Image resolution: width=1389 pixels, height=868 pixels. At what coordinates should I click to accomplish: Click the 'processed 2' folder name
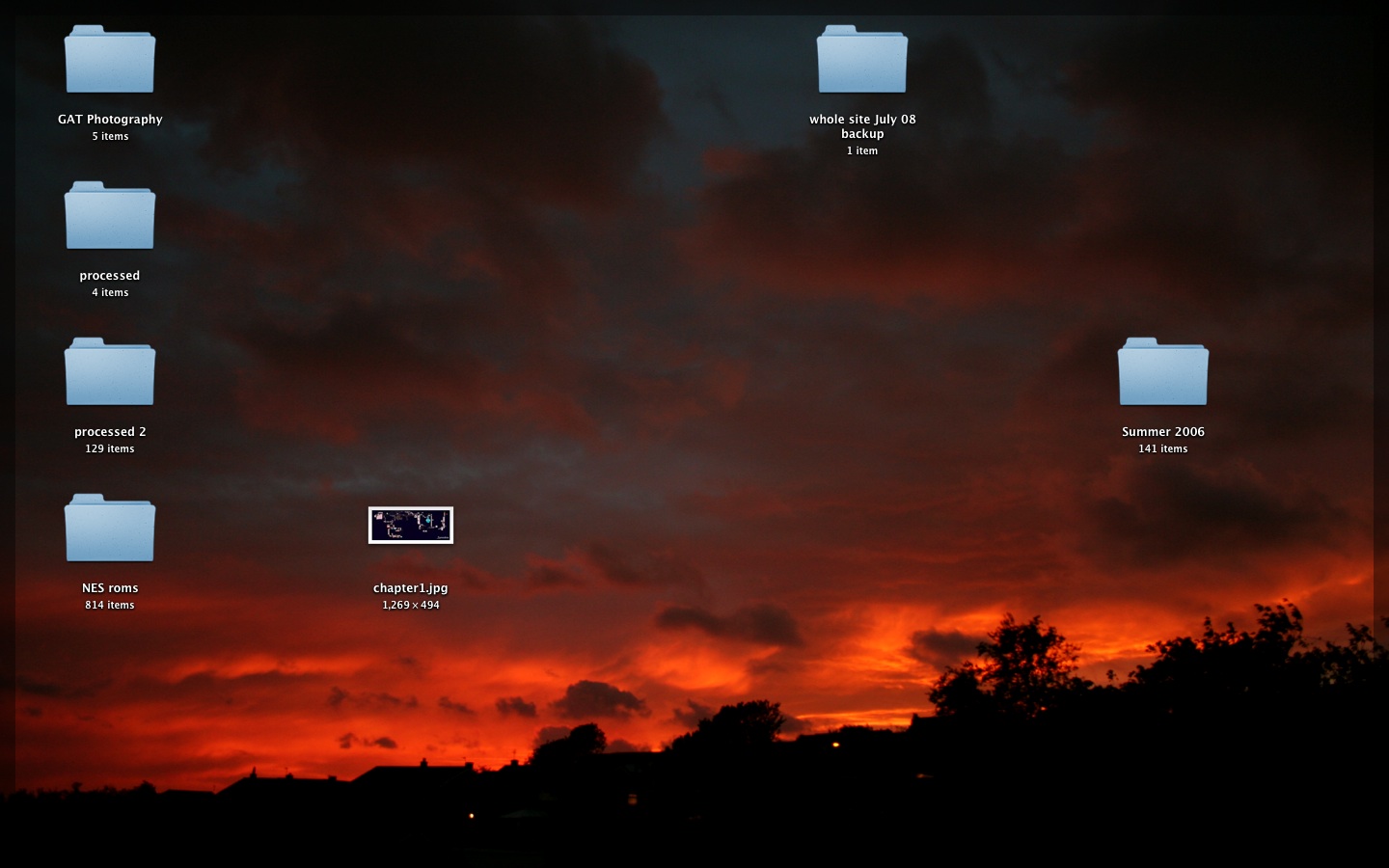point(110,432)
